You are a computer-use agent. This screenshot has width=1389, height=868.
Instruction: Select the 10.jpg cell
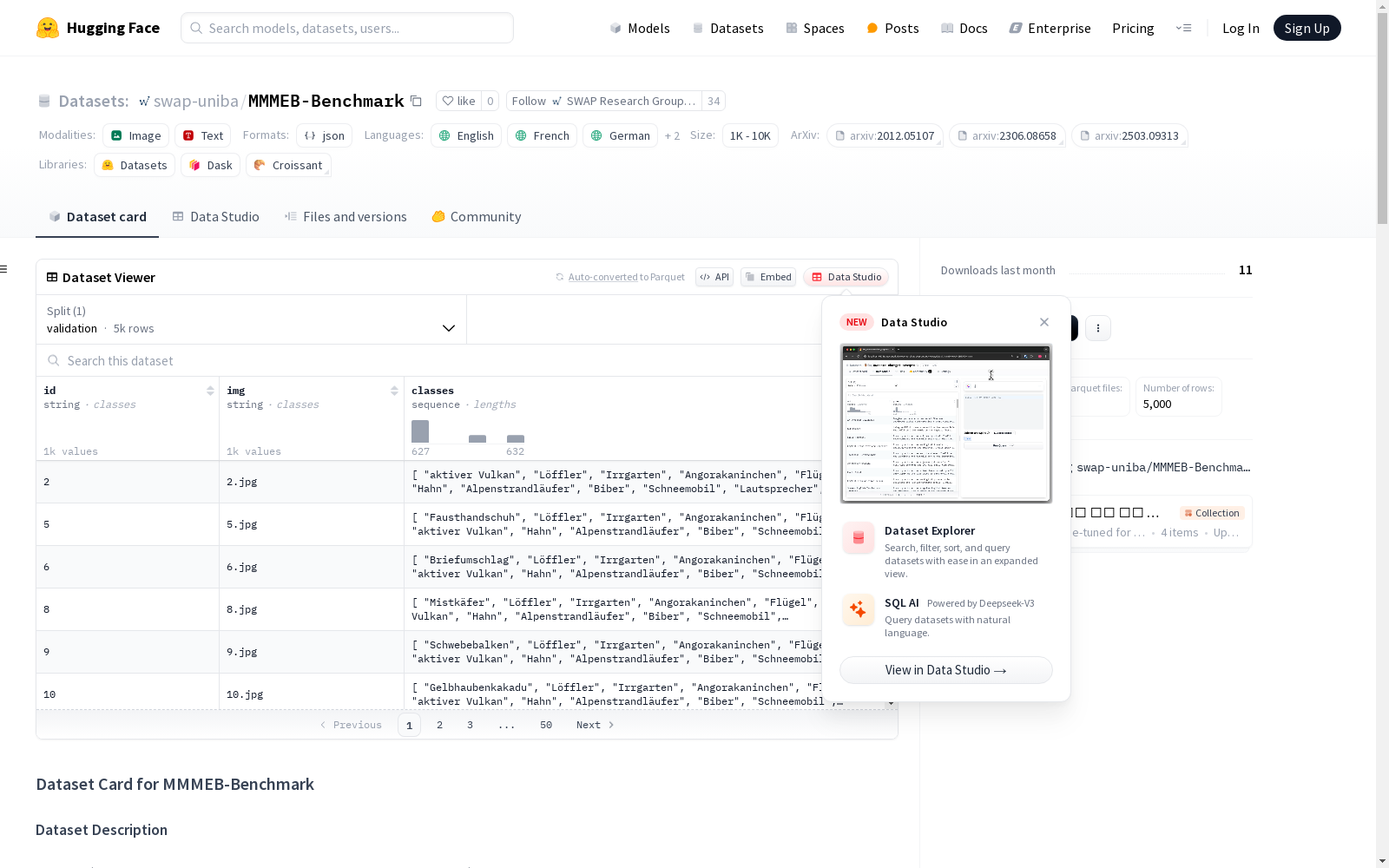pyautogui.click(x=312, y=693)
